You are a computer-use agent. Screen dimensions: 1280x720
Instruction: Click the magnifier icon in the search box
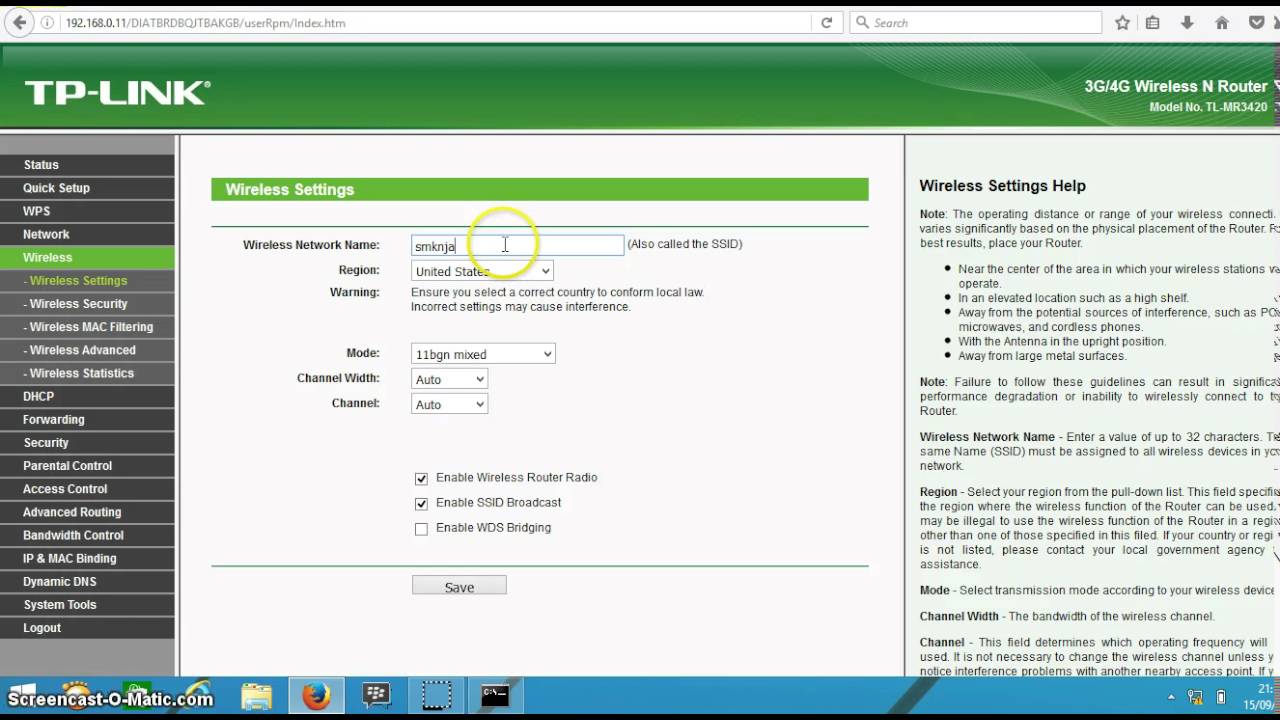(x=862, y=23)
